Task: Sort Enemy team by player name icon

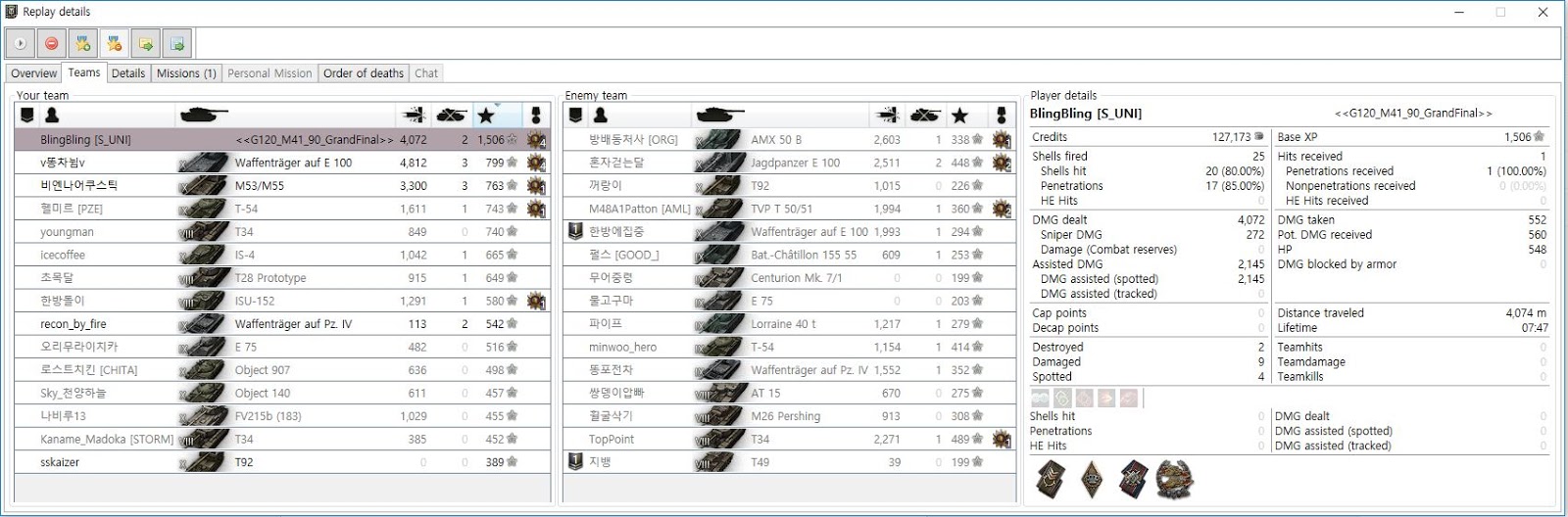Action: (601, 116)
